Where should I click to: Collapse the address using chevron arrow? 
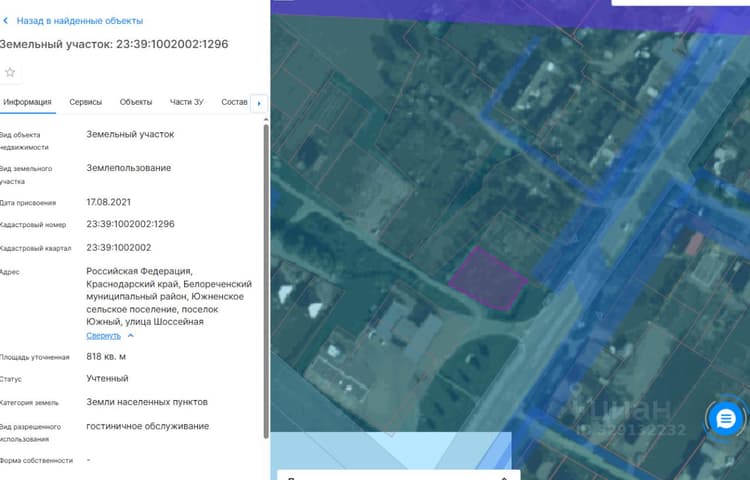131,336
